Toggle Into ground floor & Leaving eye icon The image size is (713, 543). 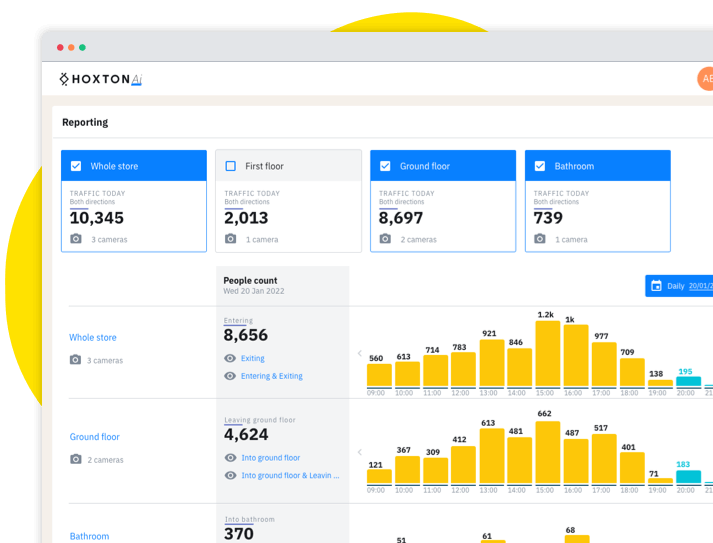tap(231, 476)
